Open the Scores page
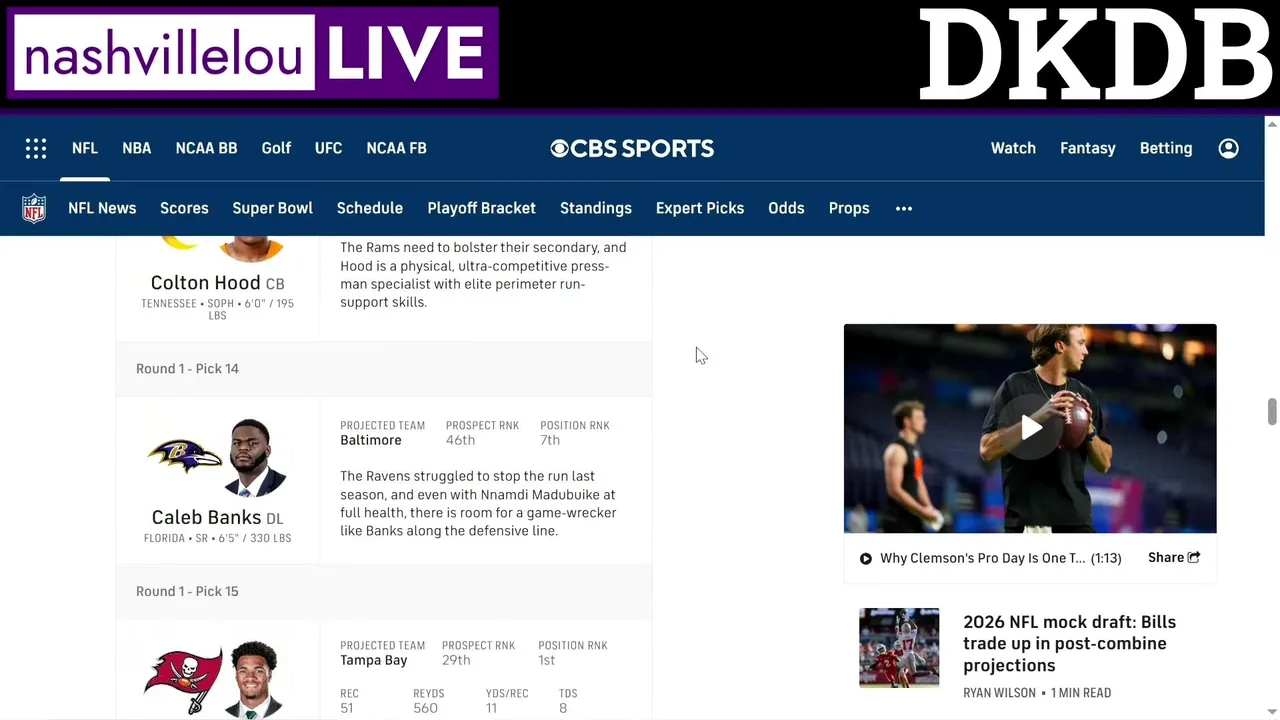 [184, 208]
